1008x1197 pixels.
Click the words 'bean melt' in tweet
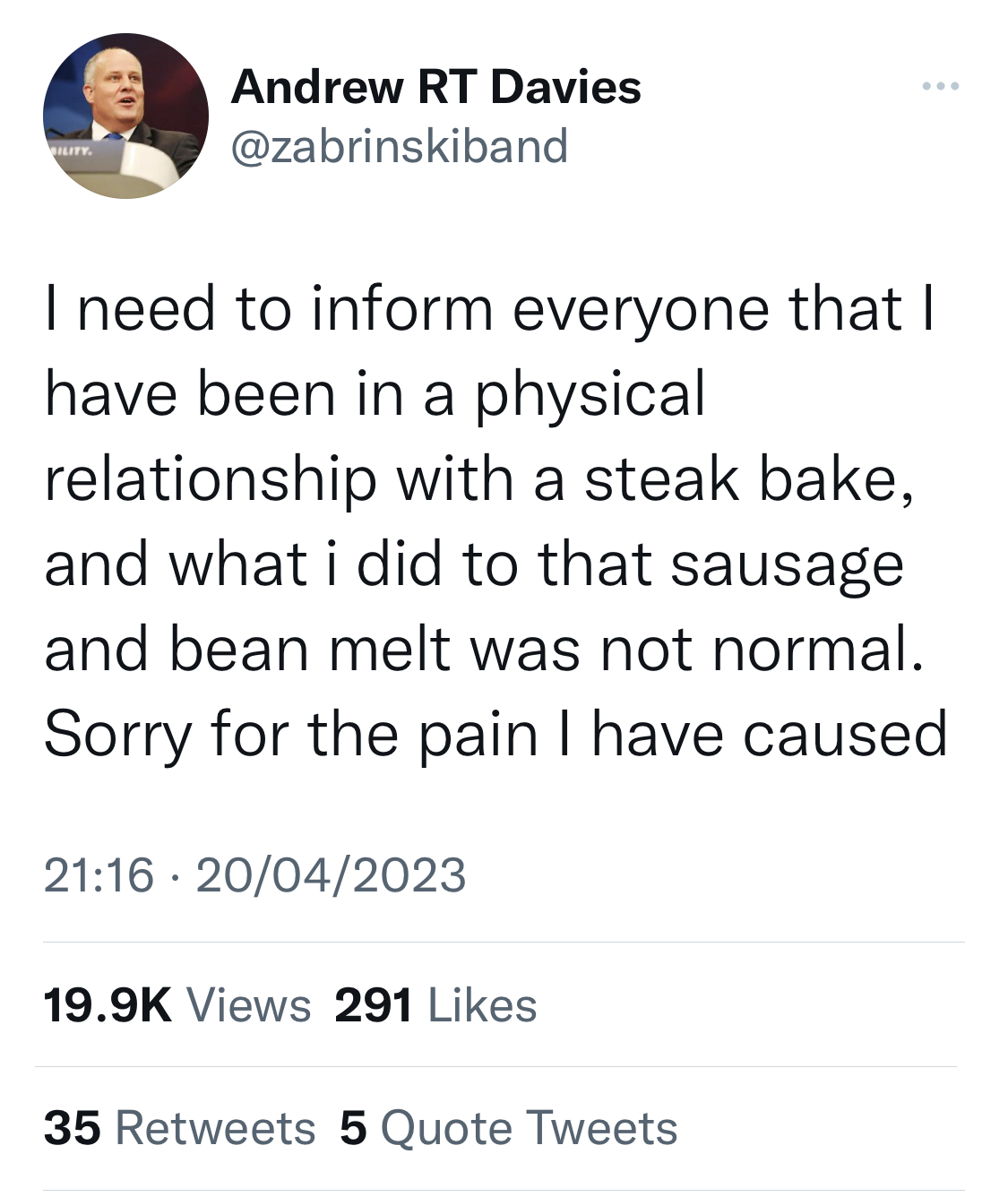pos(309,650)
